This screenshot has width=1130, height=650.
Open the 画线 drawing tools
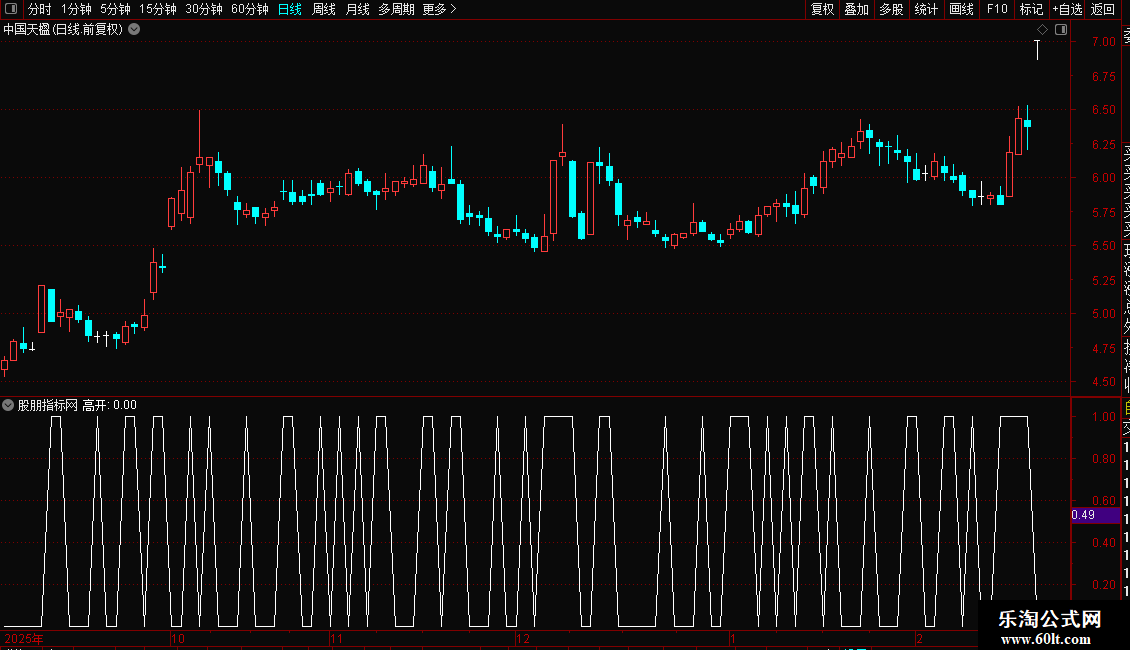pos(961,9)
